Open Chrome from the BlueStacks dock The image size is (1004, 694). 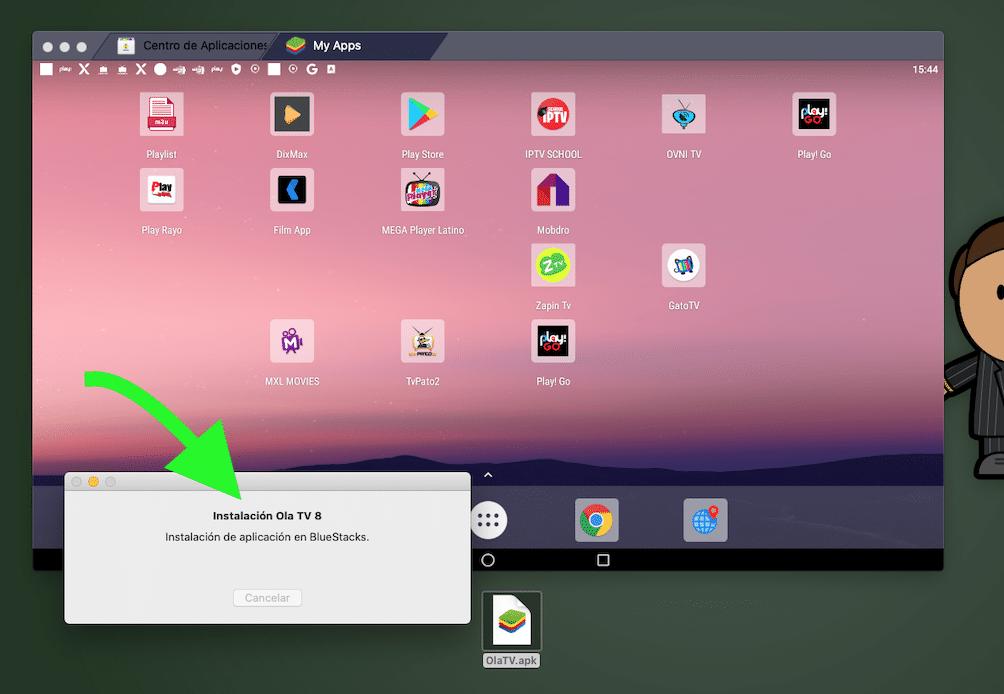(x=596, y=520)
